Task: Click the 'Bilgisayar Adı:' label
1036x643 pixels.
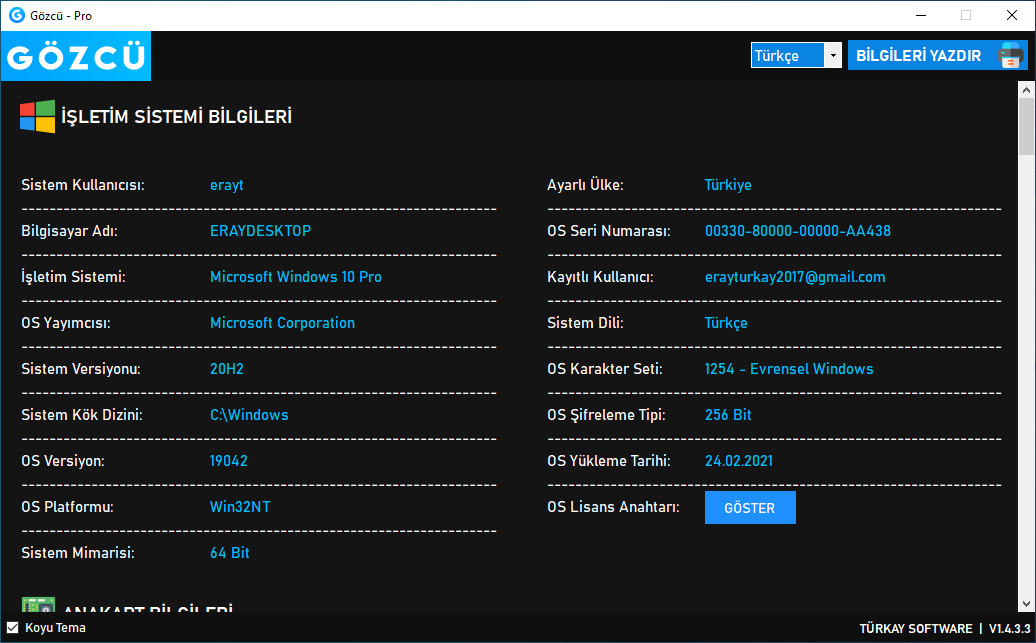Action: point(69,231)
